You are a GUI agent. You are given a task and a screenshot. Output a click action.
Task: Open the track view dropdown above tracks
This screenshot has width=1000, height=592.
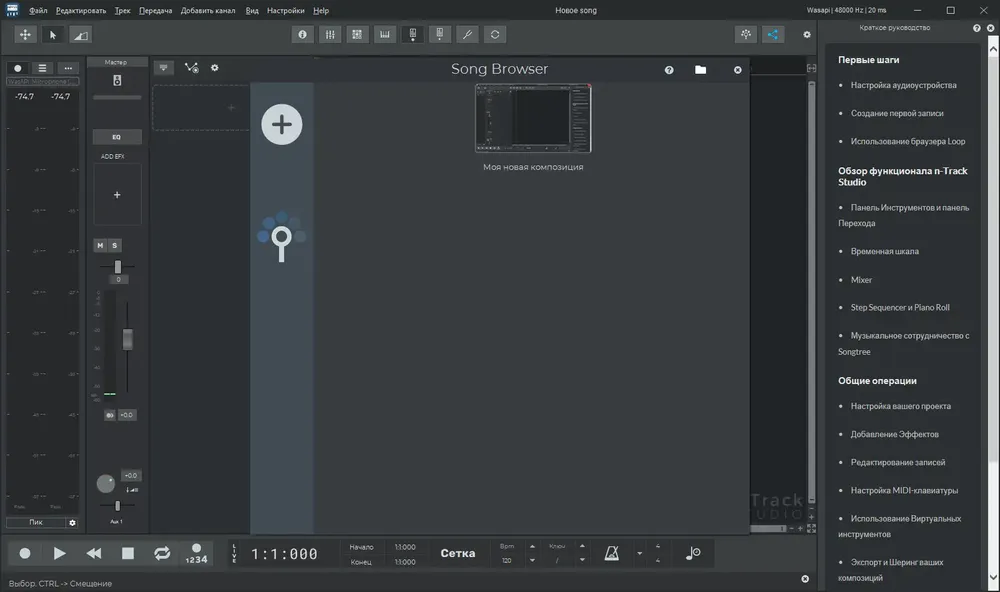(164, 68)
